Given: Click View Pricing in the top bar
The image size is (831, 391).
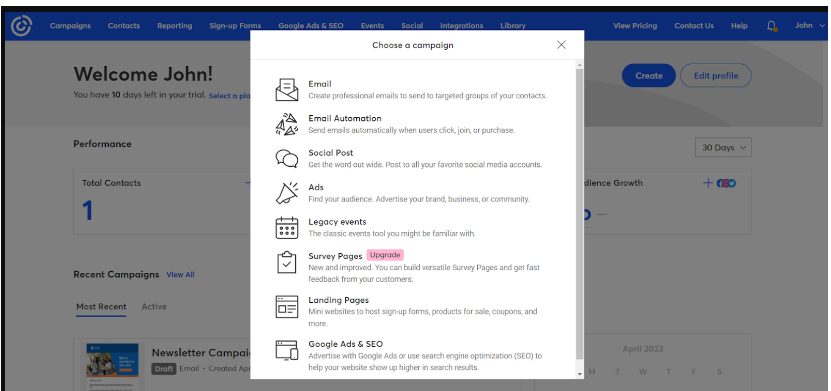Looking at the screenshot, I should pyautogui.click(x=635, y=25).
